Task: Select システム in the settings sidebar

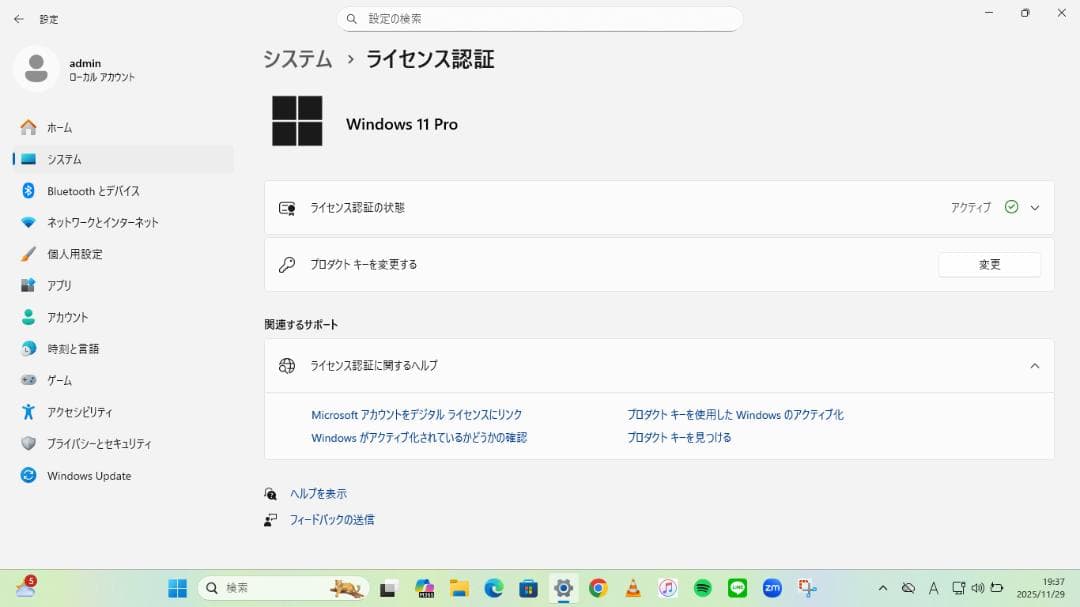Action: [x=124, y=159]
